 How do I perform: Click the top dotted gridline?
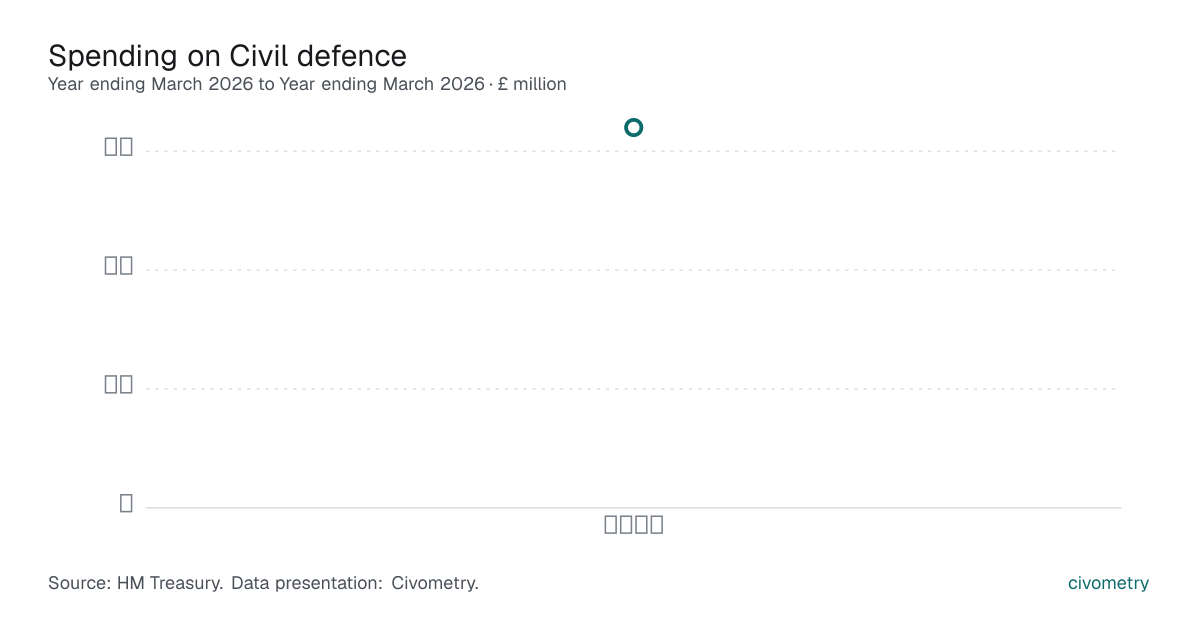[x=633, y=151]
